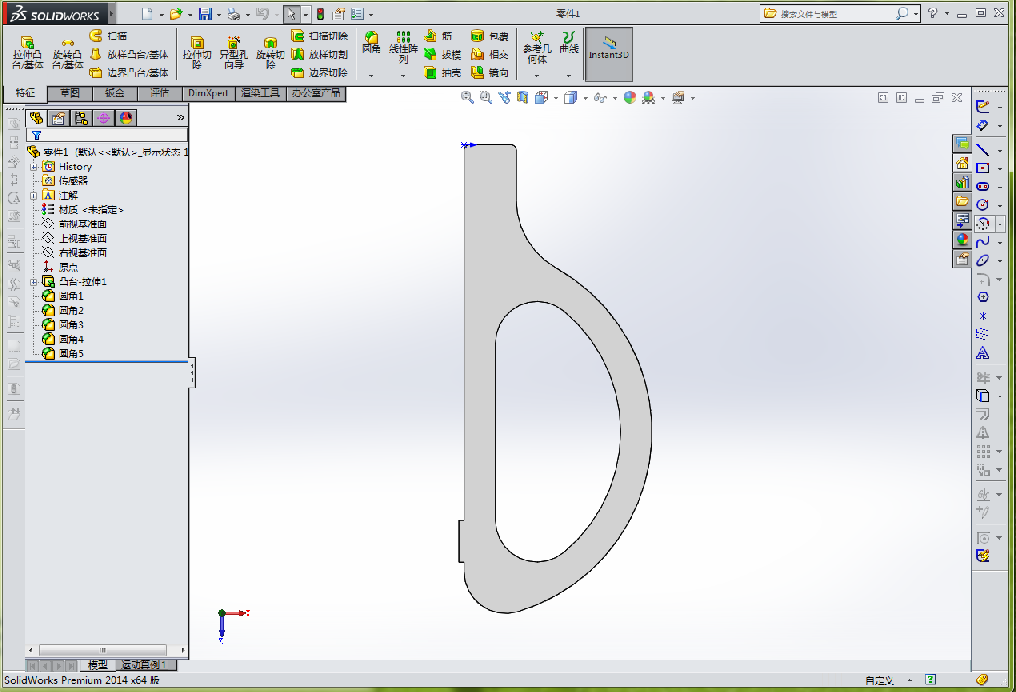Select the Swept Cut (扫描切除) tool

[319, 36]
